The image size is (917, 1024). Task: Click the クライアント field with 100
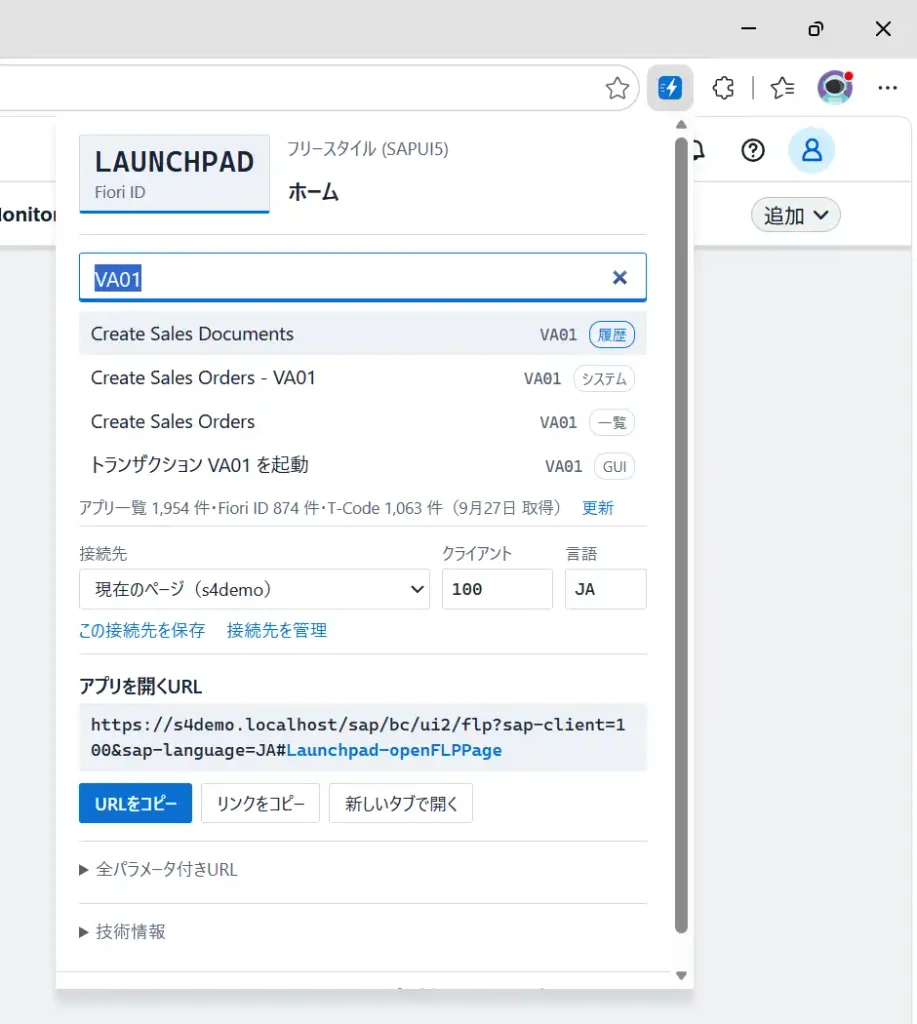[x=497, y=589]
